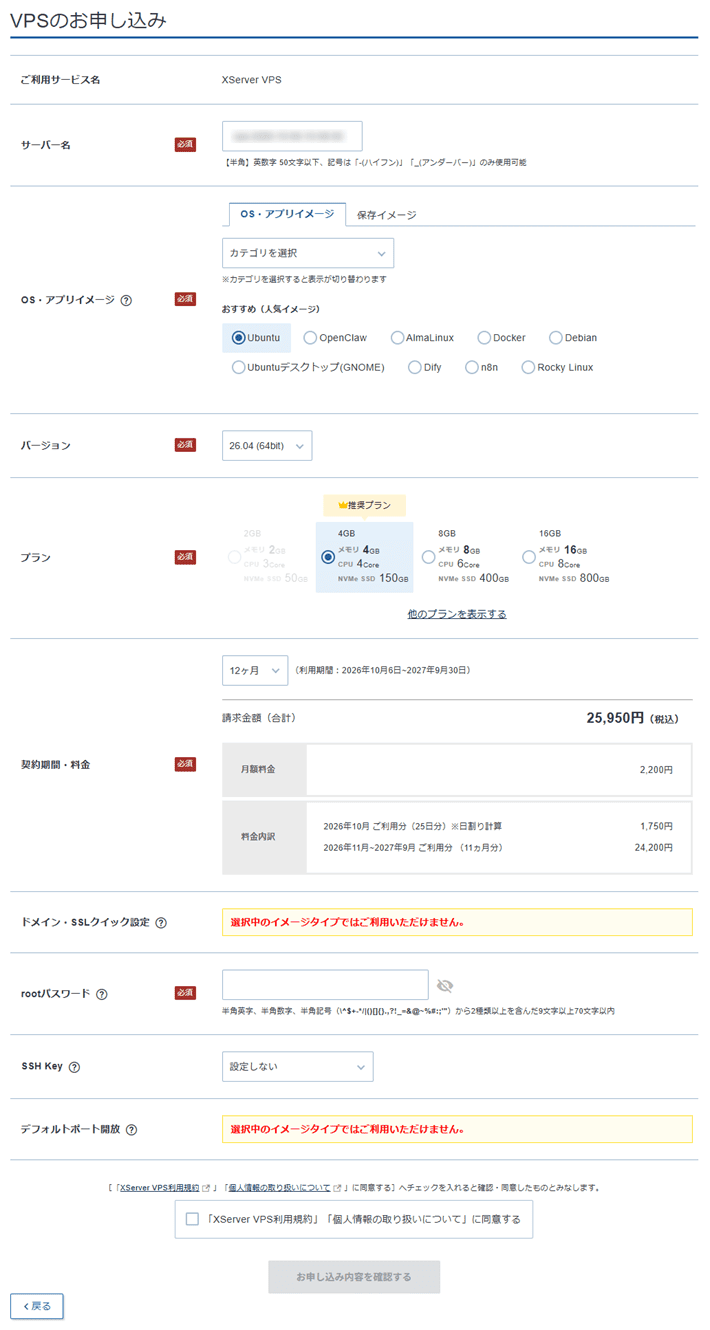This screenshot has height=1330, width=710.
Task: Click the サーバー名 input field
Action: (292, 136)
